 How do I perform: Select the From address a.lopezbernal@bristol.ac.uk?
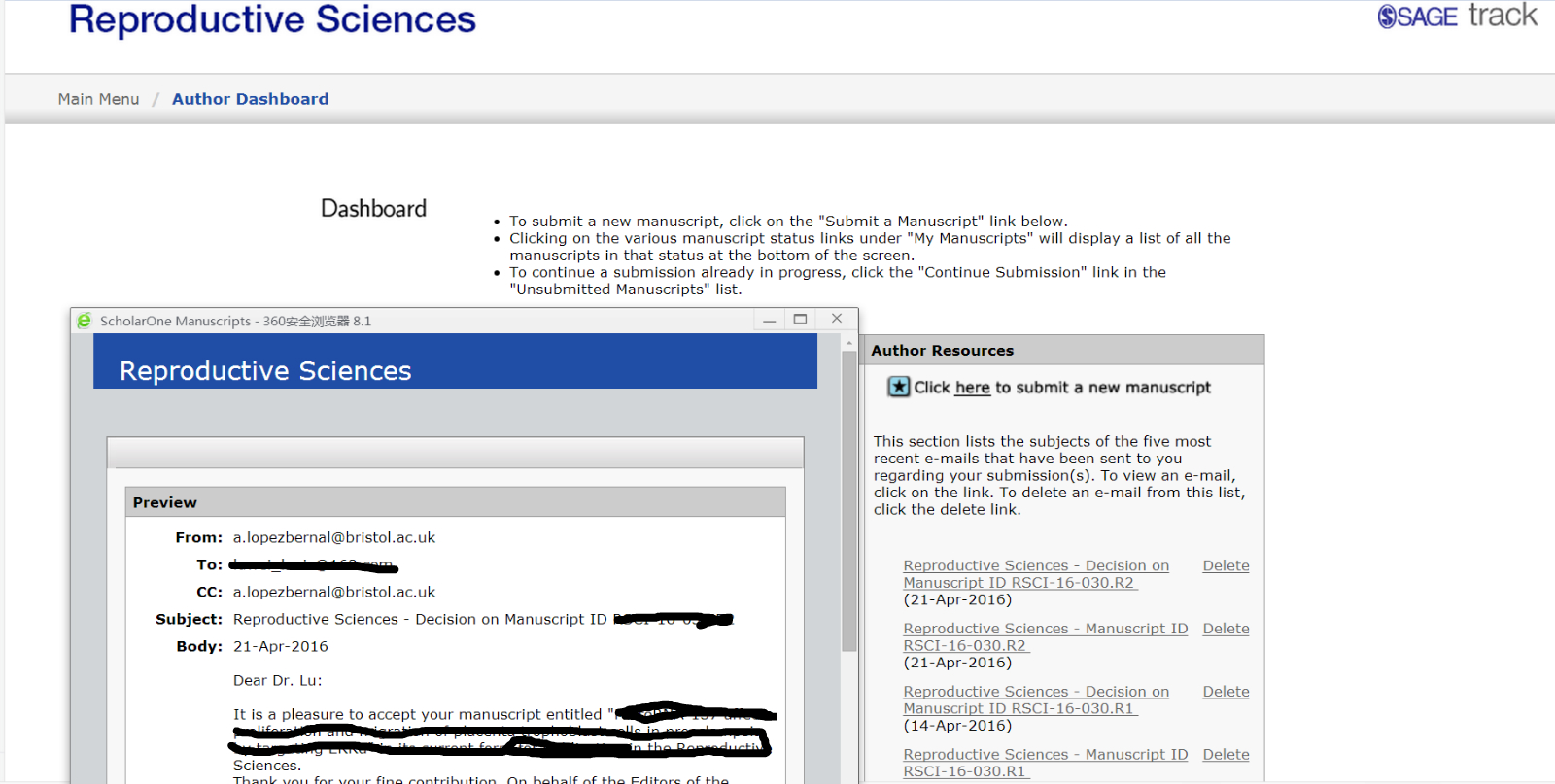(334, 537)
